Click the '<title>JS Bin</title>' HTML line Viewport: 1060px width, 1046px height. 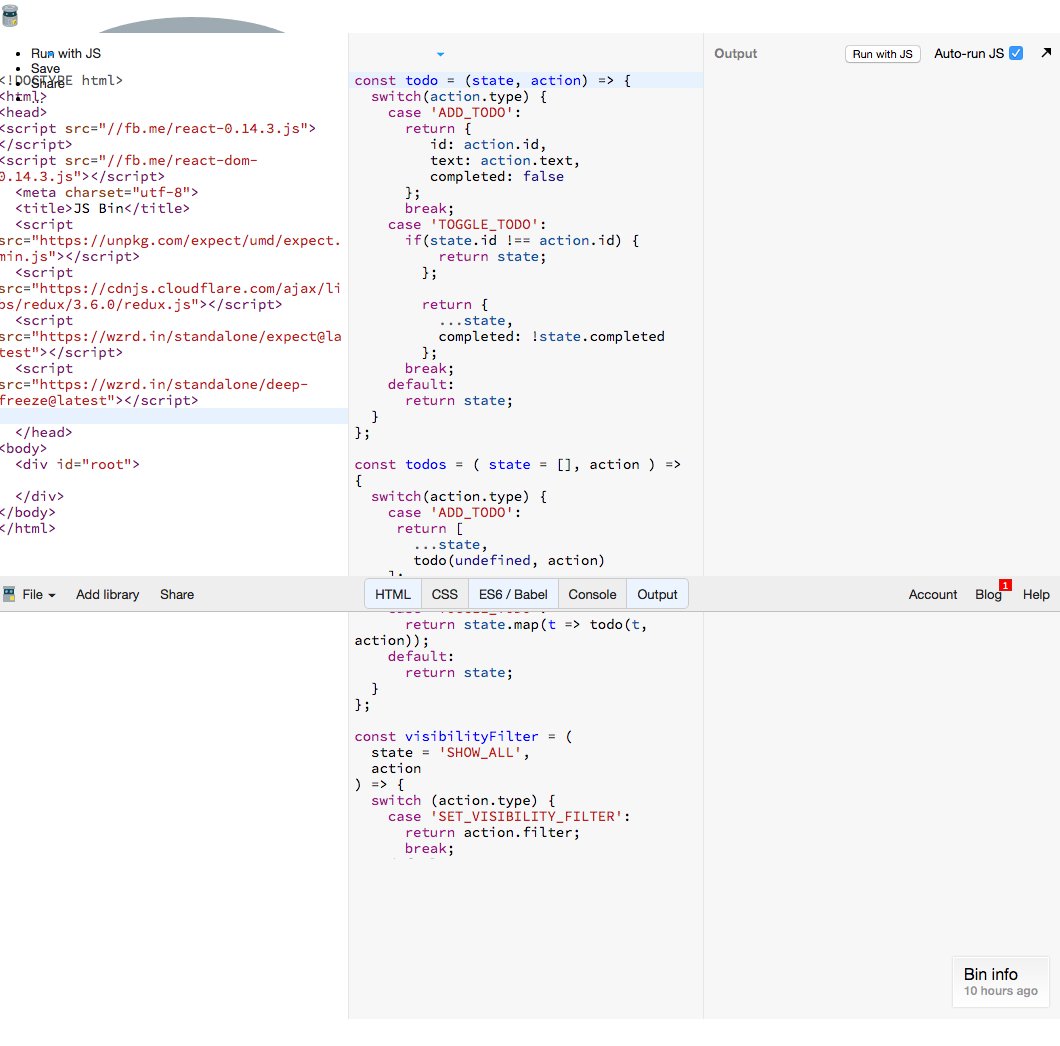[102, 208]
